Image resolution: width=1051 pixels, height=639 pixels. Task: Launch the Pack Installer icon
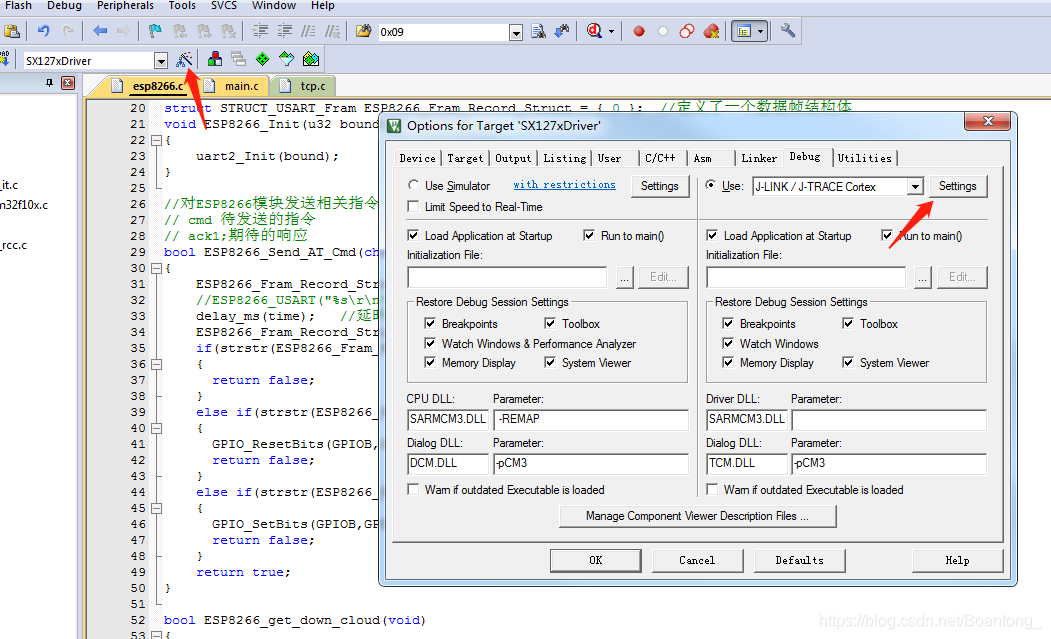311,60
